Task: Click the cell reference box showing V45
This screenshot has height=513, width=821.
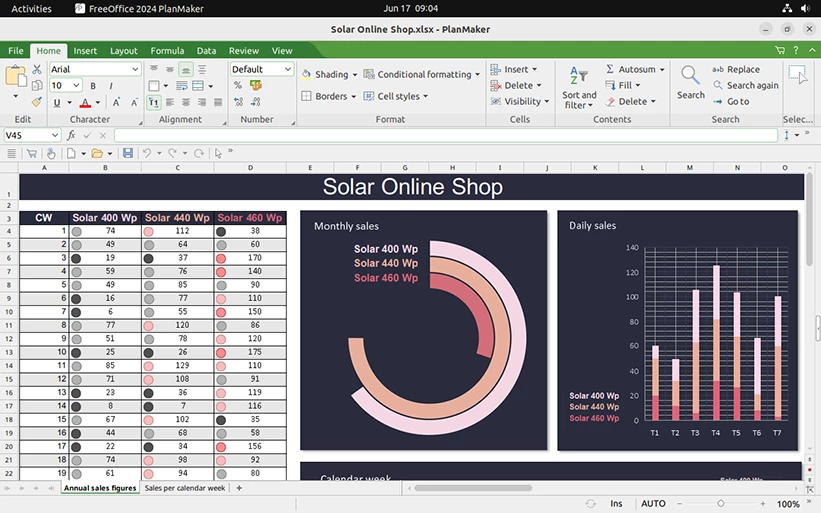Action: [x=27, y=135]
